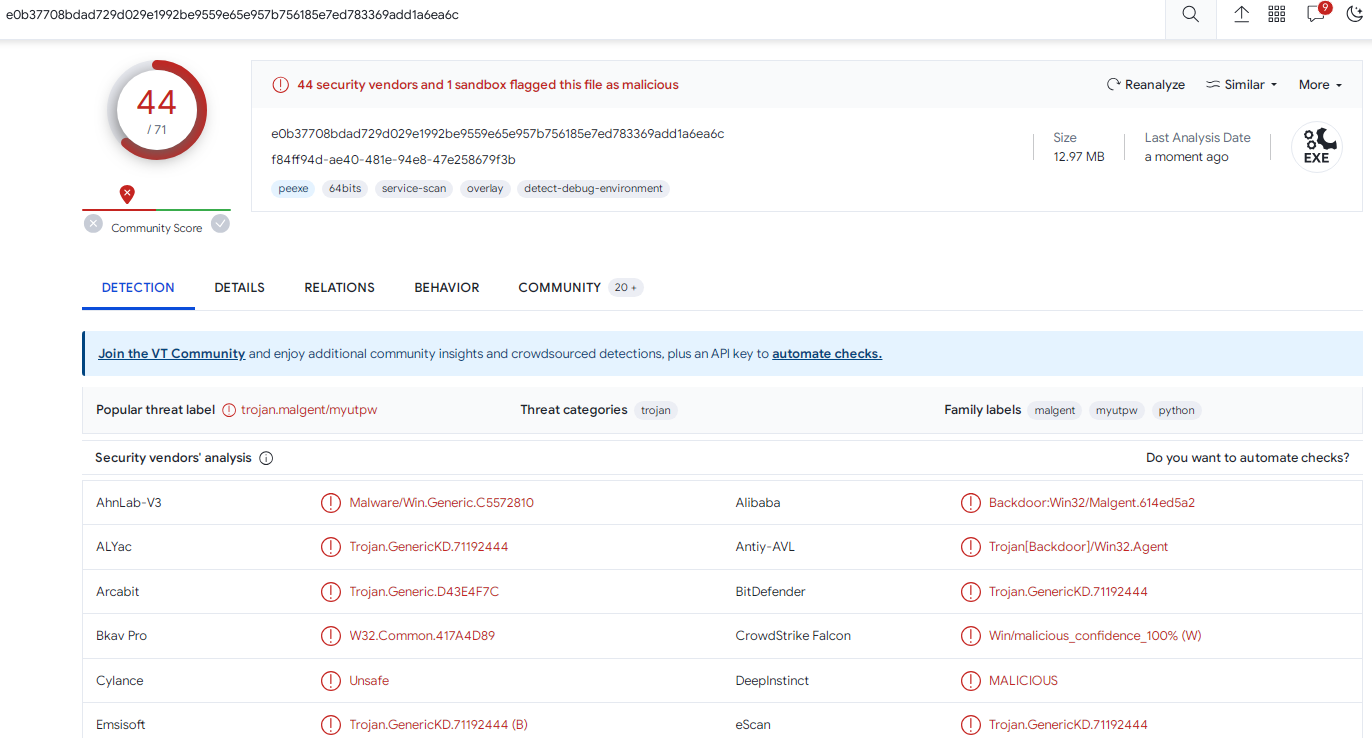Screen dimensions: 1372x738
Task: Click the 44 / 71 detection score gauge
Action: 157,110
